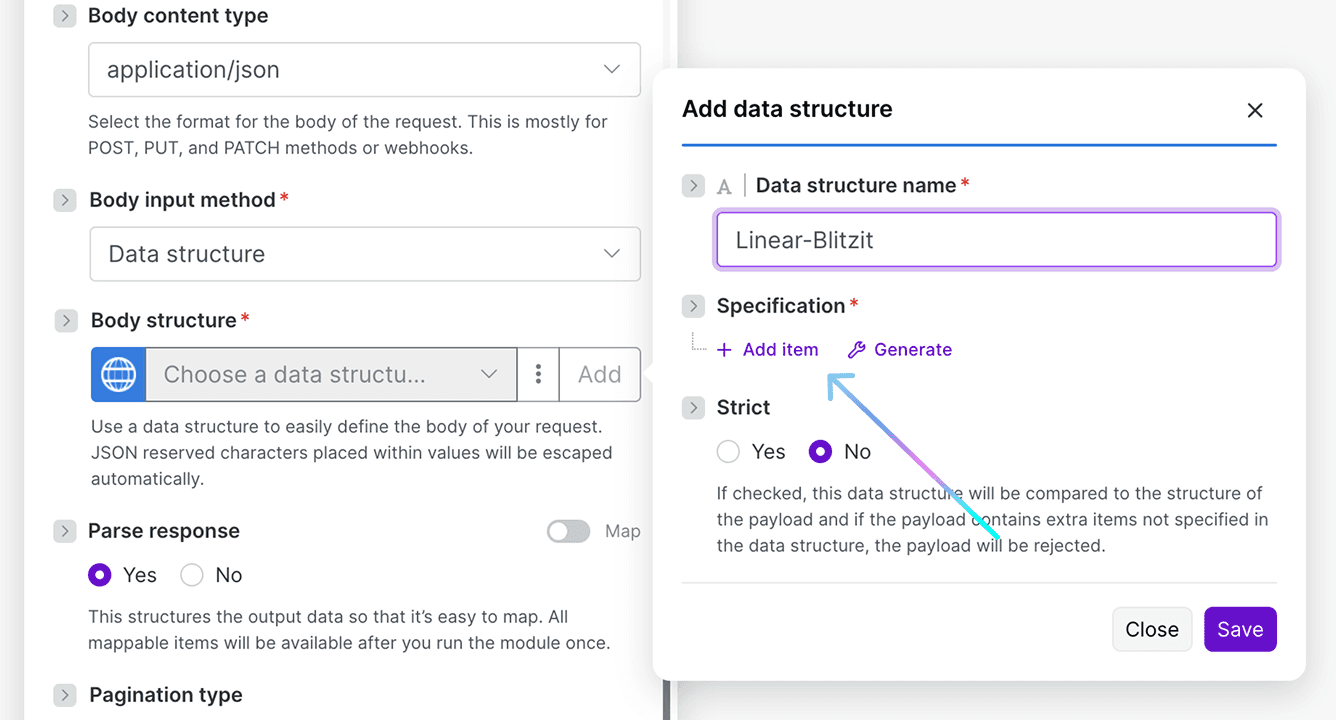This screenshot has width=1336, height=720.
Task: Open the Body input method dropdown
Action: point(364,254)
